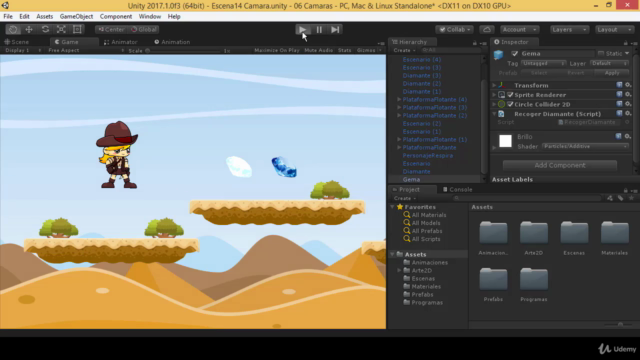Image resolution: width=640 pixels, height=360 pixels.
Task: Toggle Static checkbox
Action: coord(601,53)
